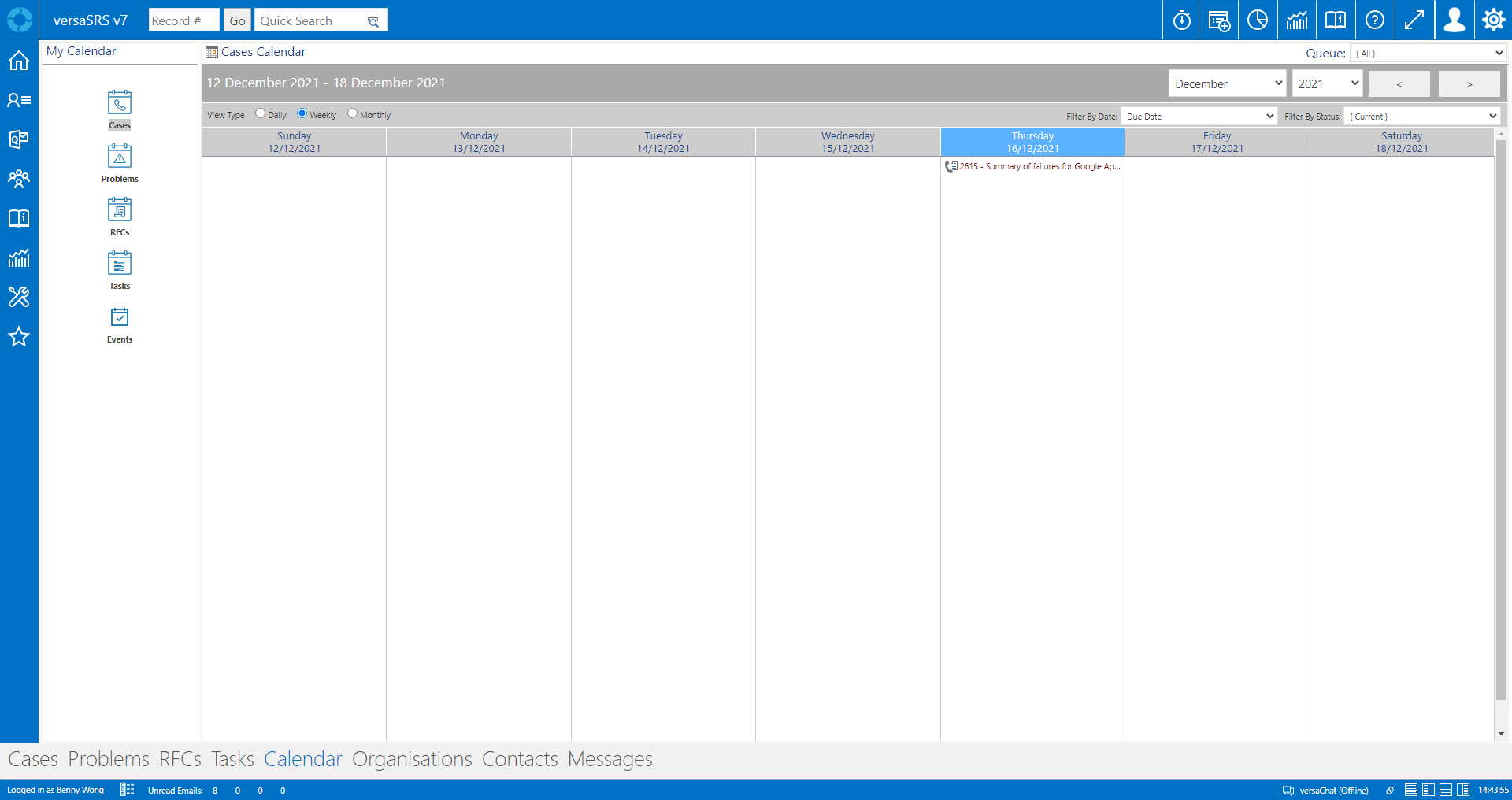Open the help question mark icon

pos(1375,20)
